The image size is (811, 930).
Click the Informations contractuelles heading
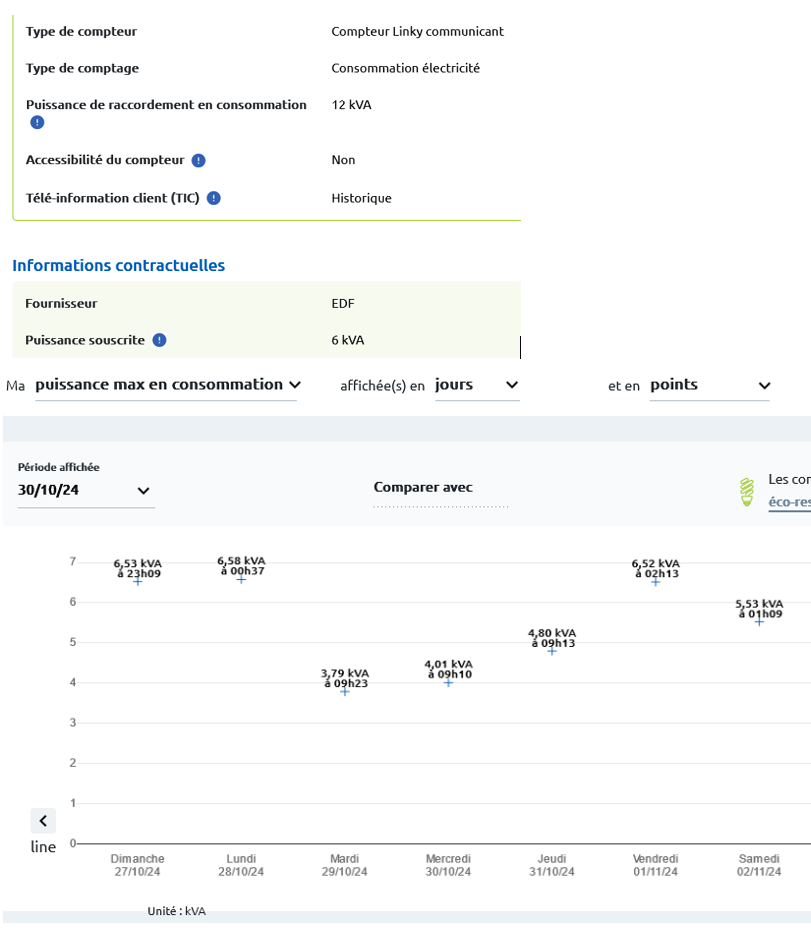click(118, 265)
